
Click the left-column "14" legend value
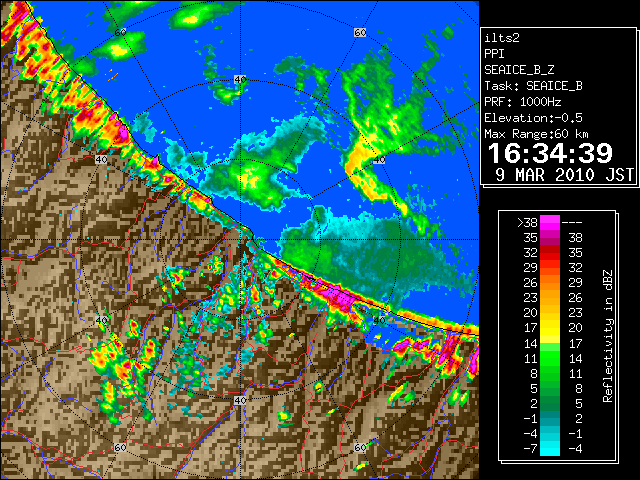531,344
